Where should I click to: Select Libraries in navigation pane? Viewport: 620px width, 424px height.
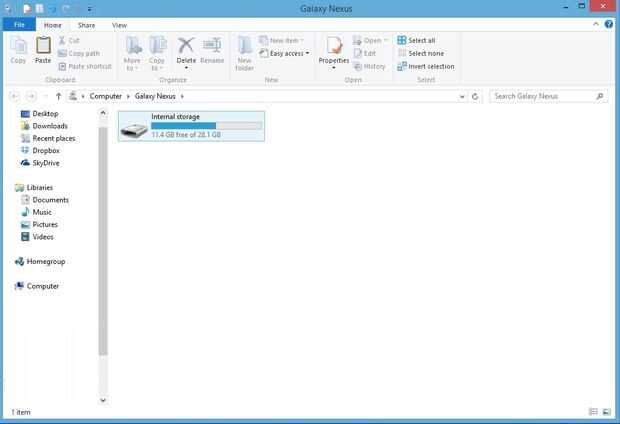coord(34,187)
